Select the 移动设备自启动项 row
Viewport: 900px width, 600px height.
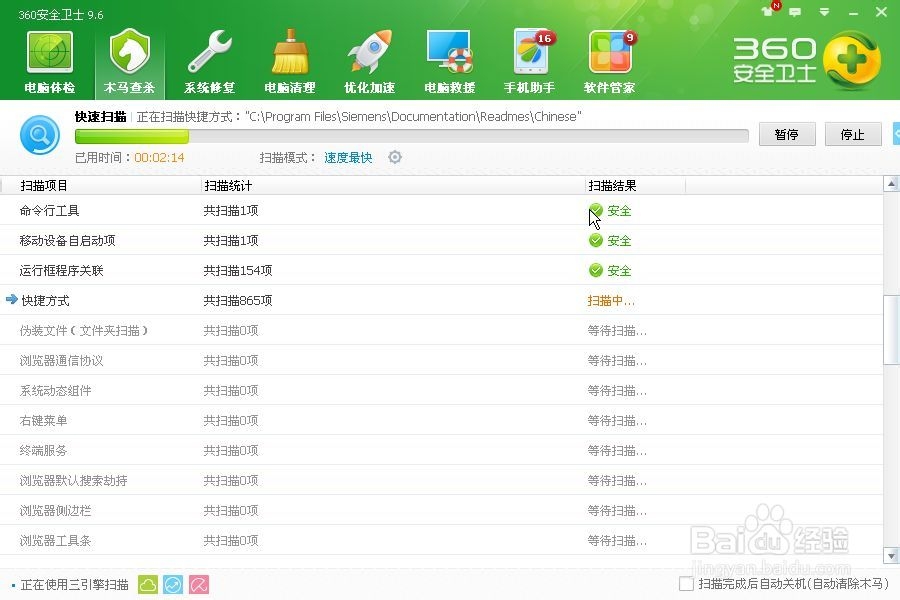click(441, 240)
